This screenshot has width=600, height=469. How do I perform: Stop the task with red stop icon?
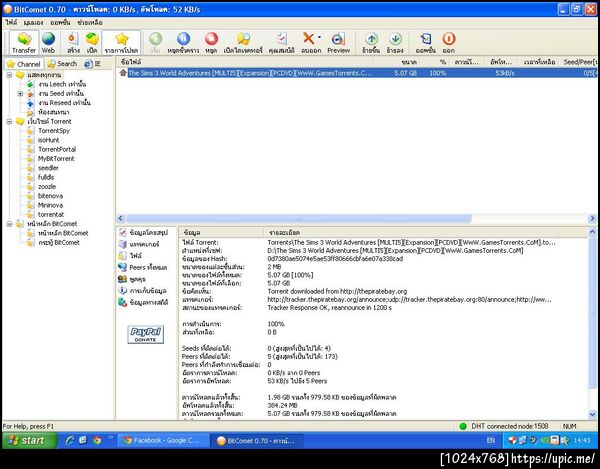[x=211, y=43]
